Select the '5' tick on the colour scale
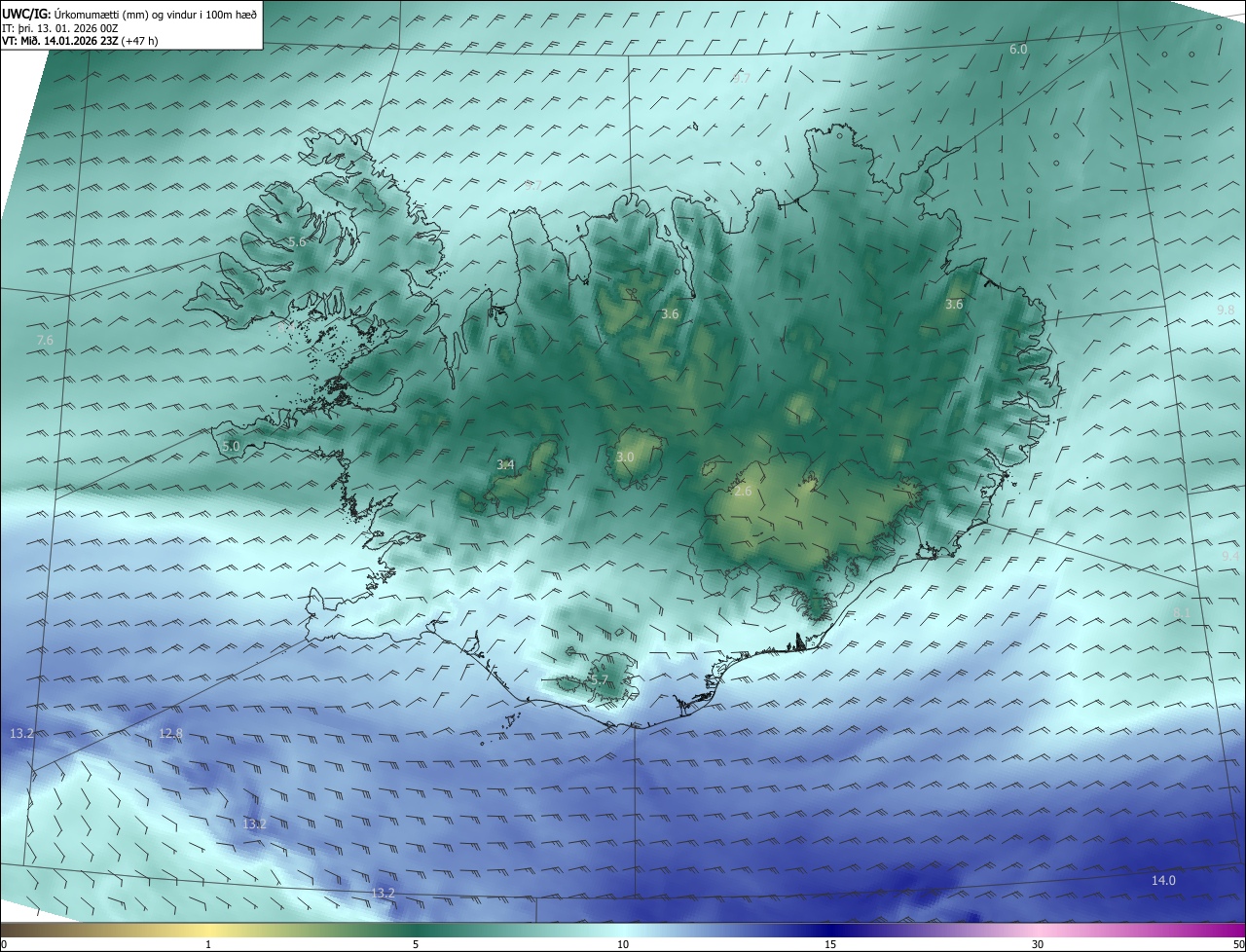Image resolution: width=1246 pixels, height=952 pixels. click(416, 944)
